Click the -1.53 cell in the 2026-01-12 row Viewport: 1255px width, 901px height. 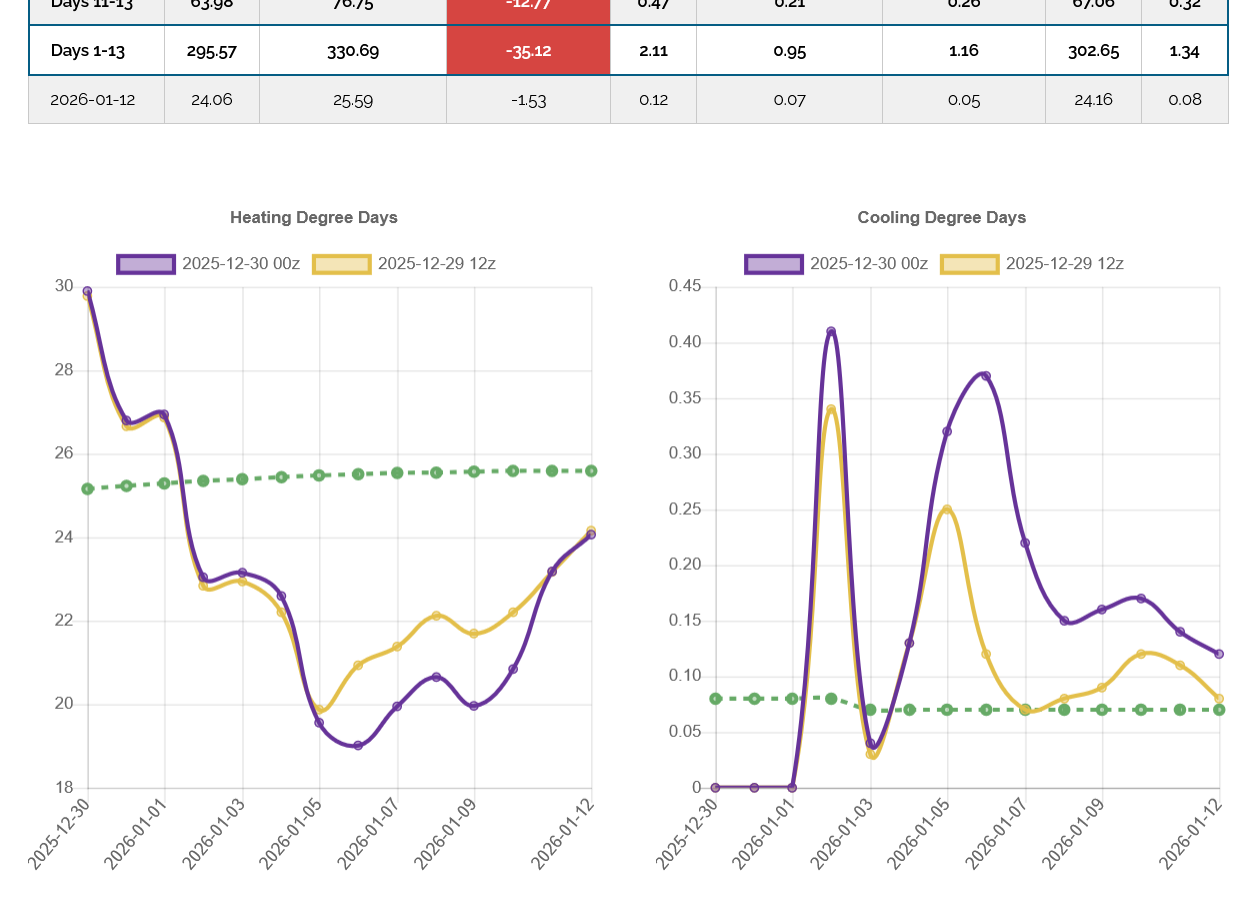click(528, 100)
